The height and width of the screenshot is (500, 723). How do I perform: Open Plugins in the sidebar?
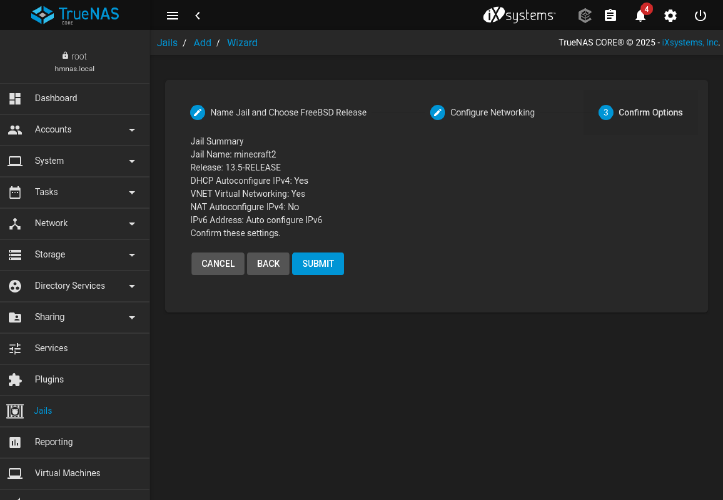tap(75, 380)
